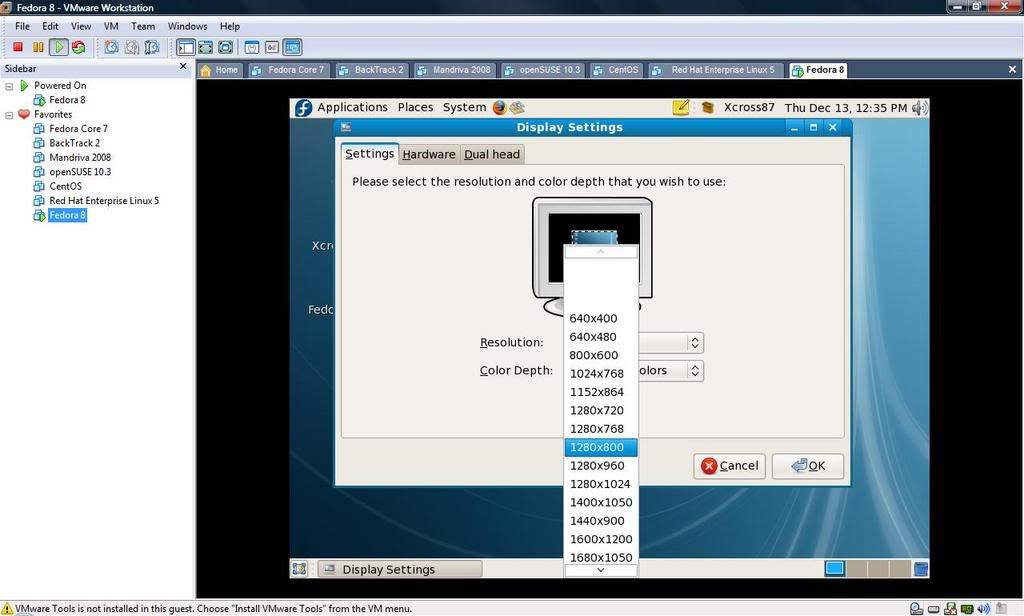Select openSUSE 10.3 in the sidebar
The height and width of the screenshot is (616, 1024).
pyautogui.click(x=80, y=172)
